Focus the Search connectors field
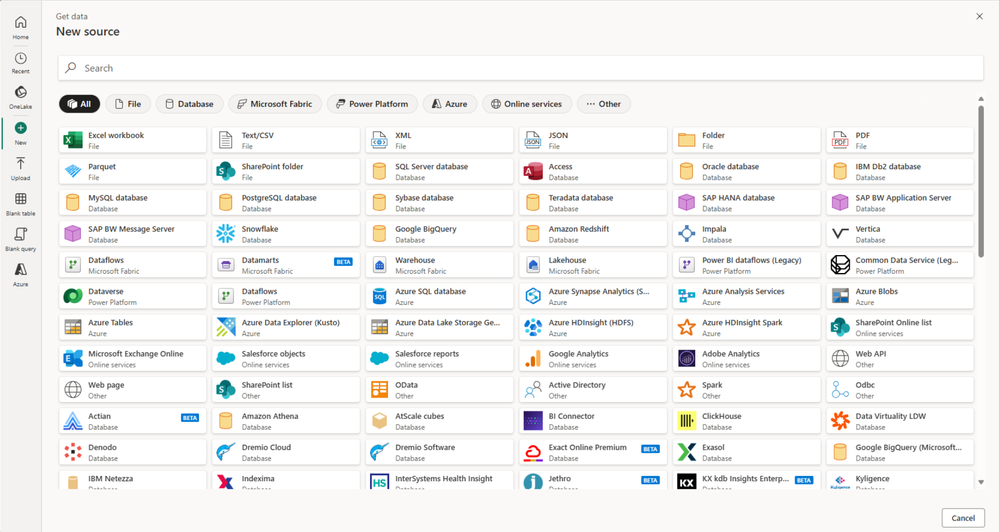The image size is (999, 532). click(521, 68)
